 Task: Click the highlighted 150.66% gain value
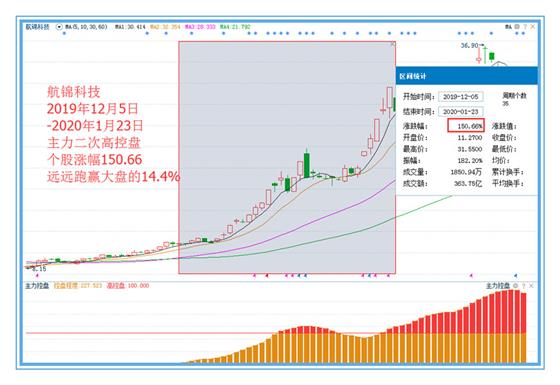click(x=466, y=126)
